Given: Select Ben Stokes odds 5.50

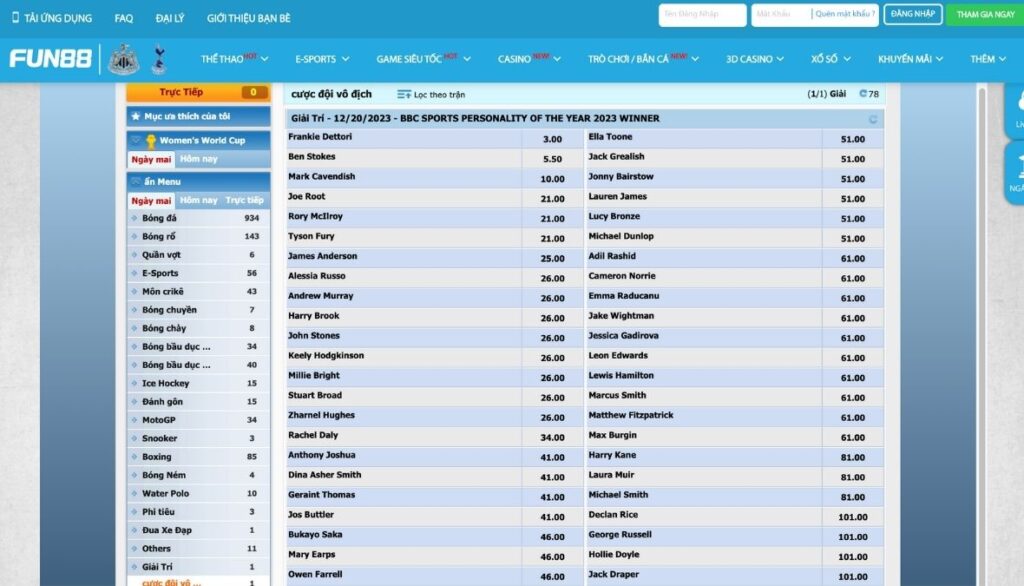Looking at the screenshot, I should tap(552, 159).
